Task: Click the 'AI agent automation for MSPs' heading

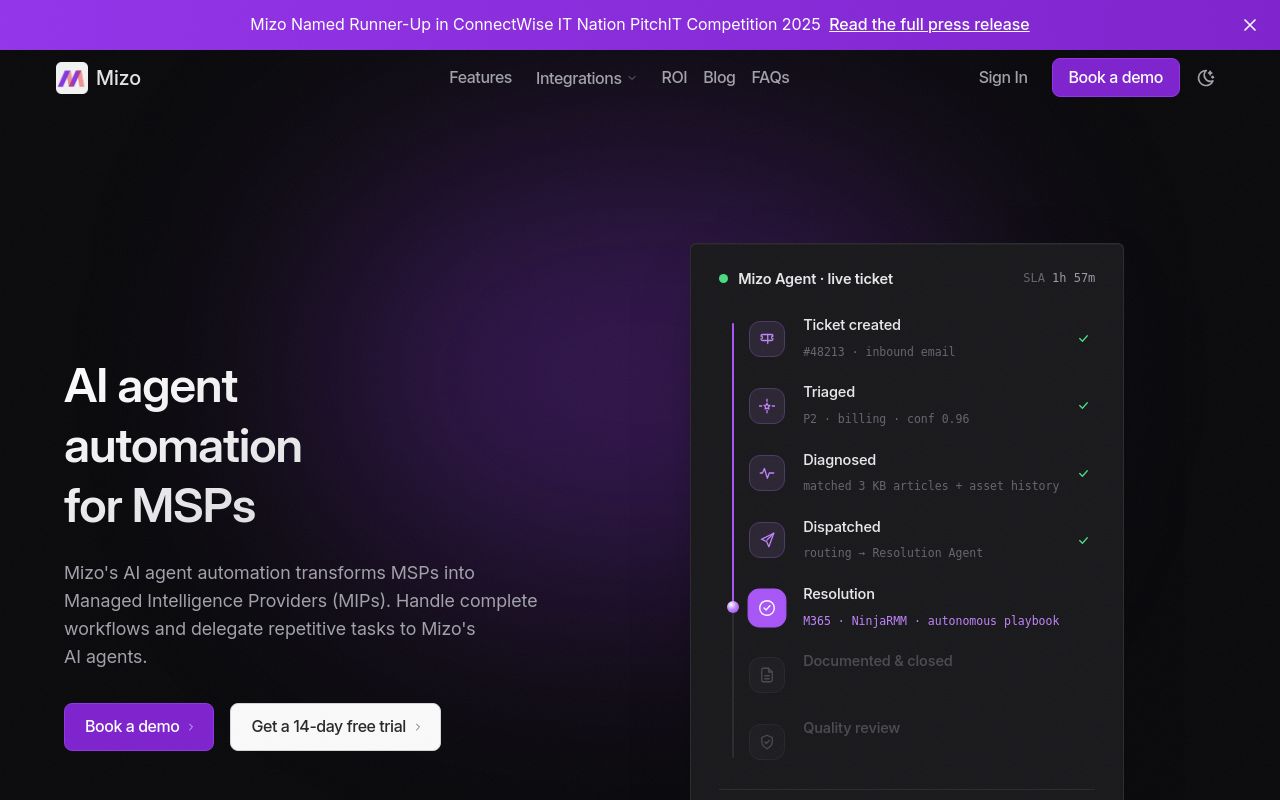Action: coord(183,446)
